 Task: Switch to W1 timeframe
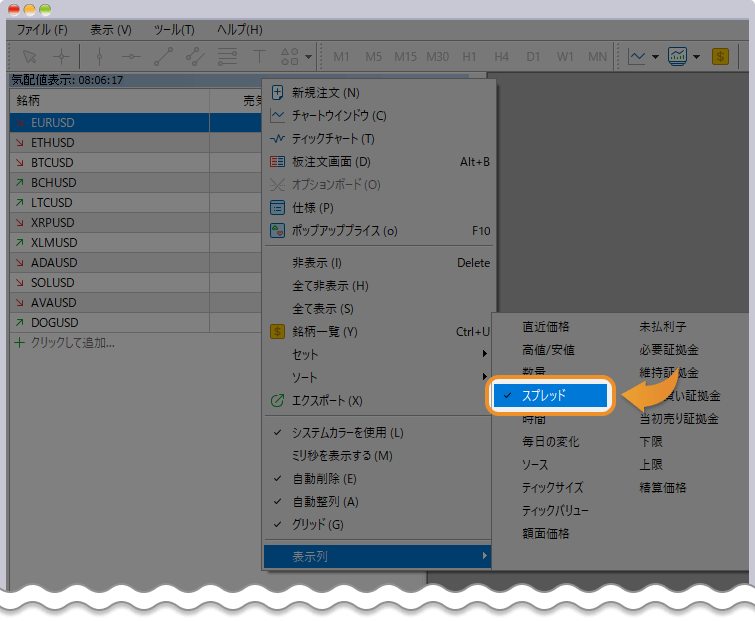(x=565, y=57)
